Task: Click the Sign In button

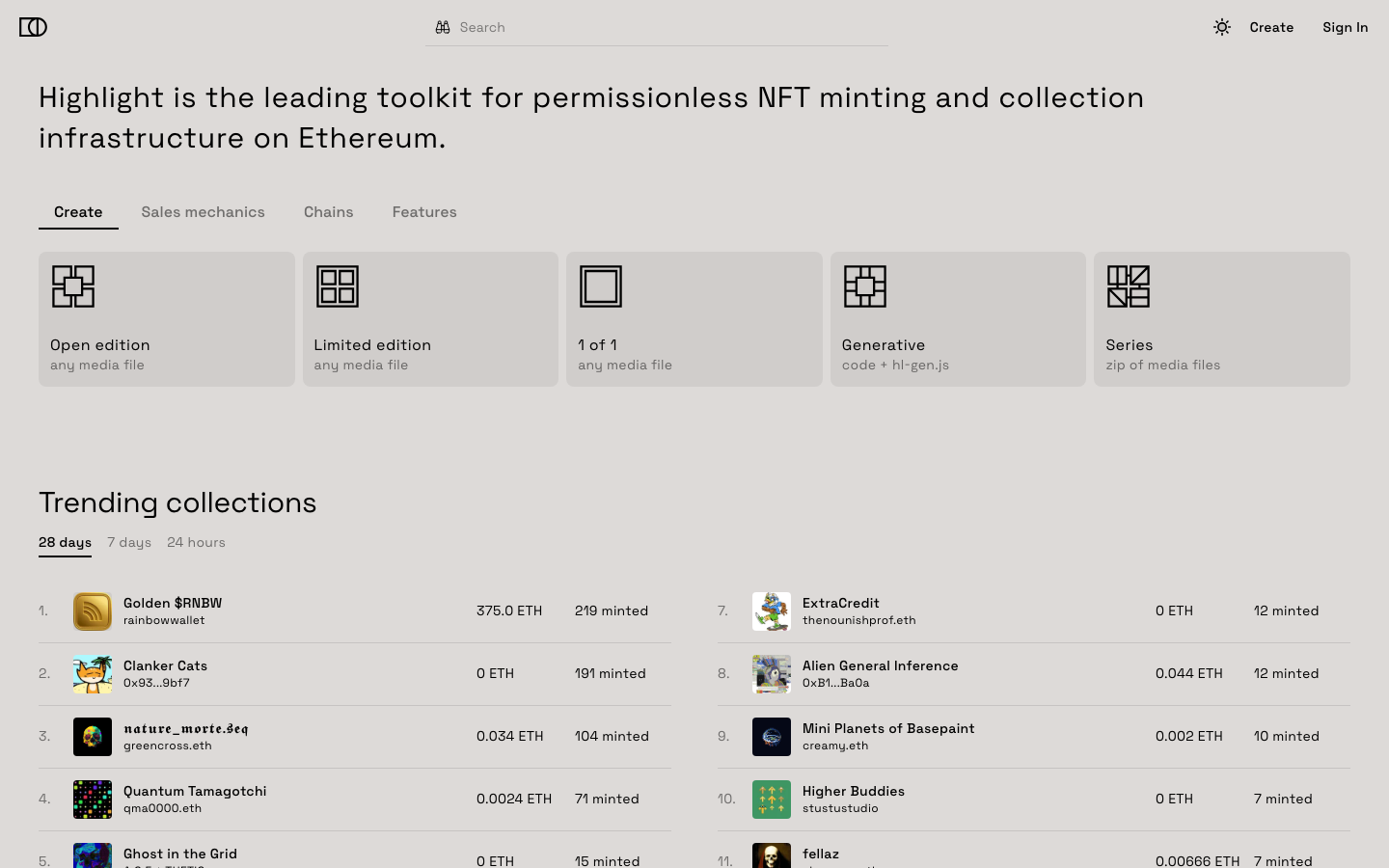Action: pos(1346,27)
